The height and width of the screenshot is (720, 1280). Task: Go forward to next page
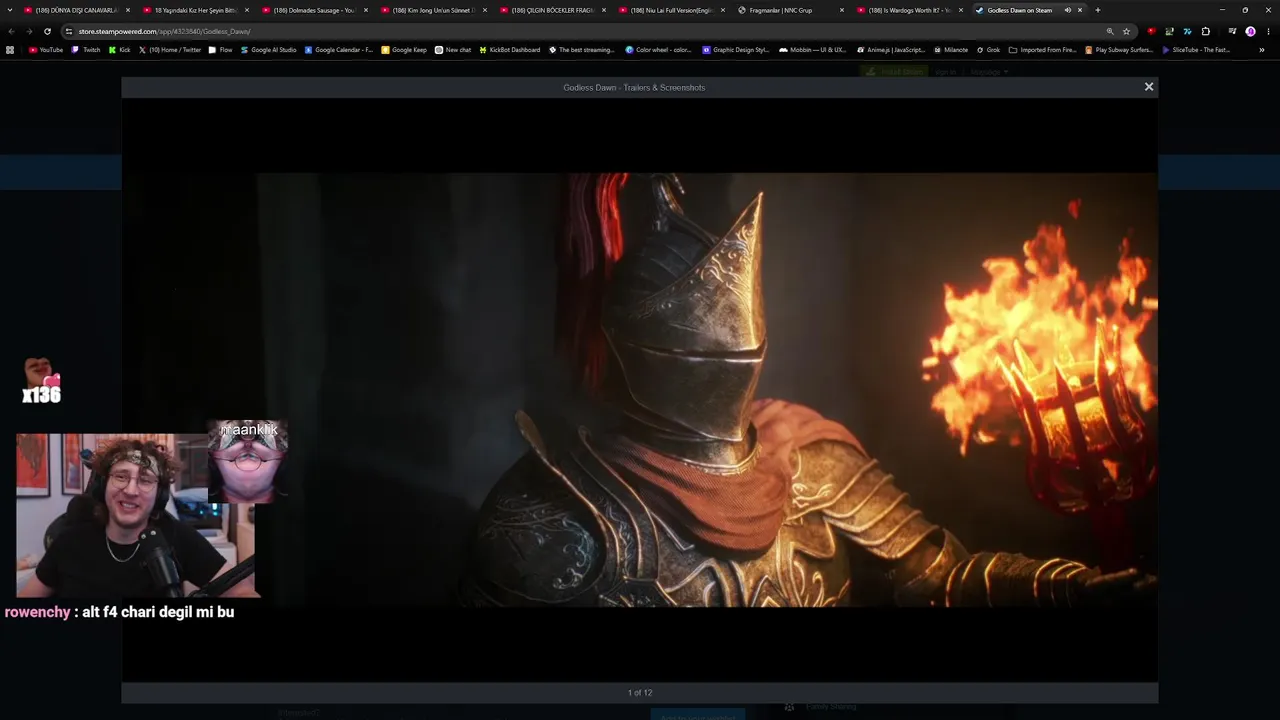[x=29, y=31]
